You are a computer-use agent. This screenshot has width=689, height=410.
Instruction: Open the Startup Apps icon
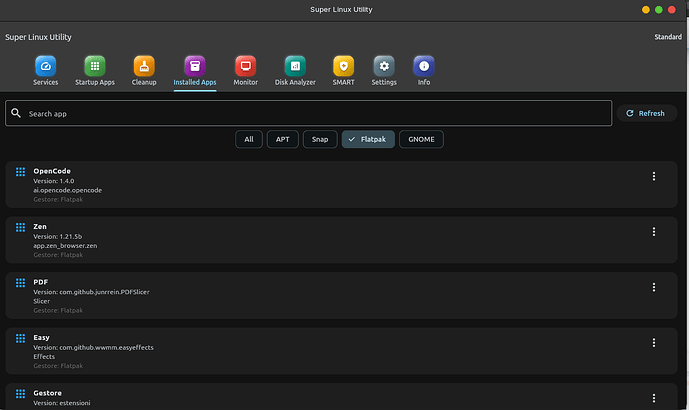coord(95,66)
